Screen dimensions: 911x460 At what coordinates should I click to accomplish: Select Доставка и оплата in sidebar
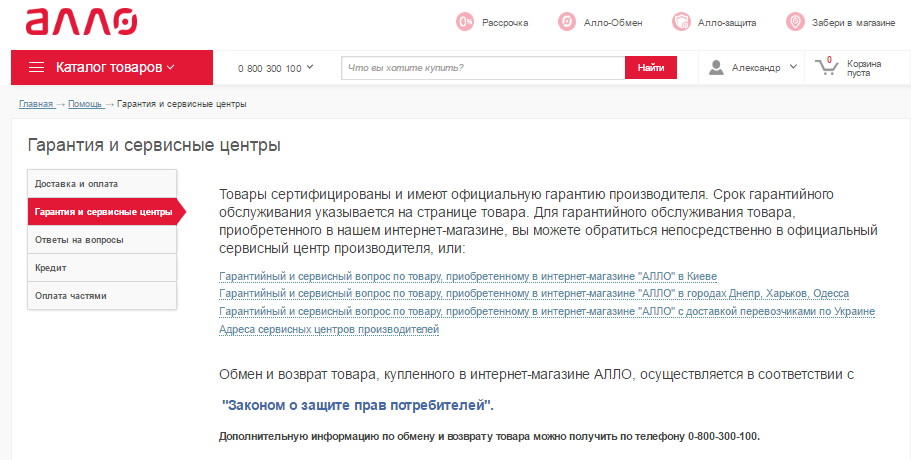click(101, 184)
